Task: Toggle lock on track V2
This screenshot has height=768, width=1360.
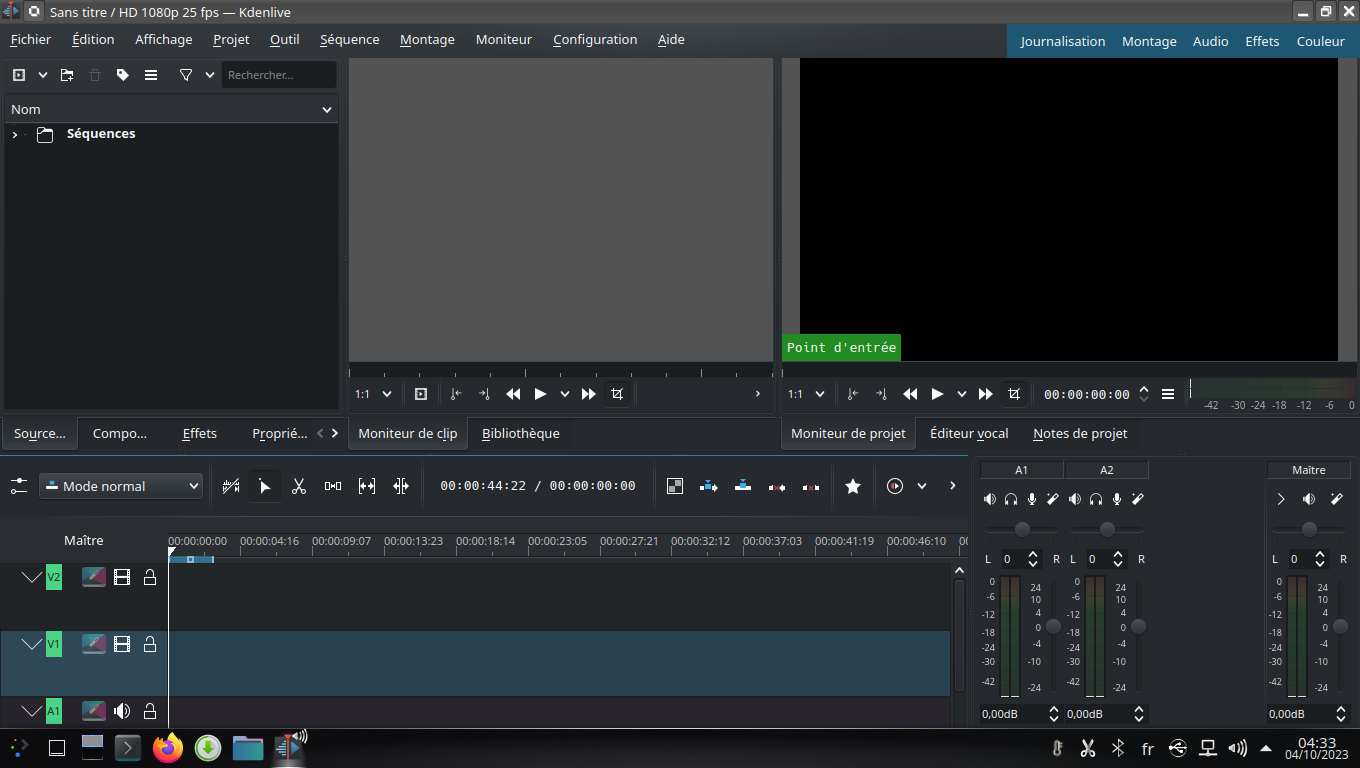Action: (150, 577)
